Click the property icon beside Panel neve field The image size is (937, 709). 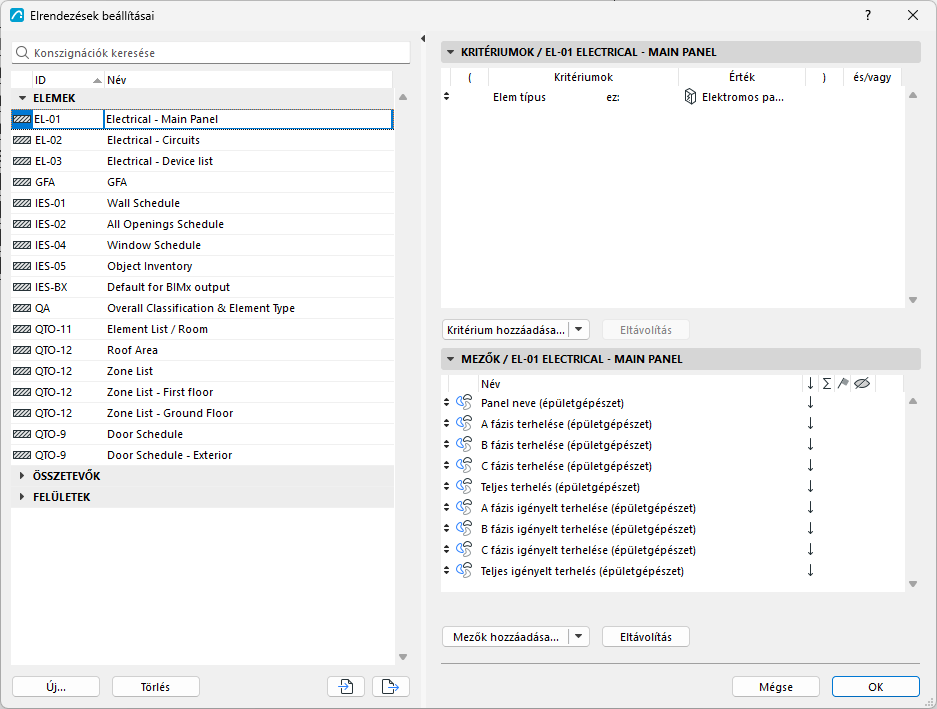[464, 402]
